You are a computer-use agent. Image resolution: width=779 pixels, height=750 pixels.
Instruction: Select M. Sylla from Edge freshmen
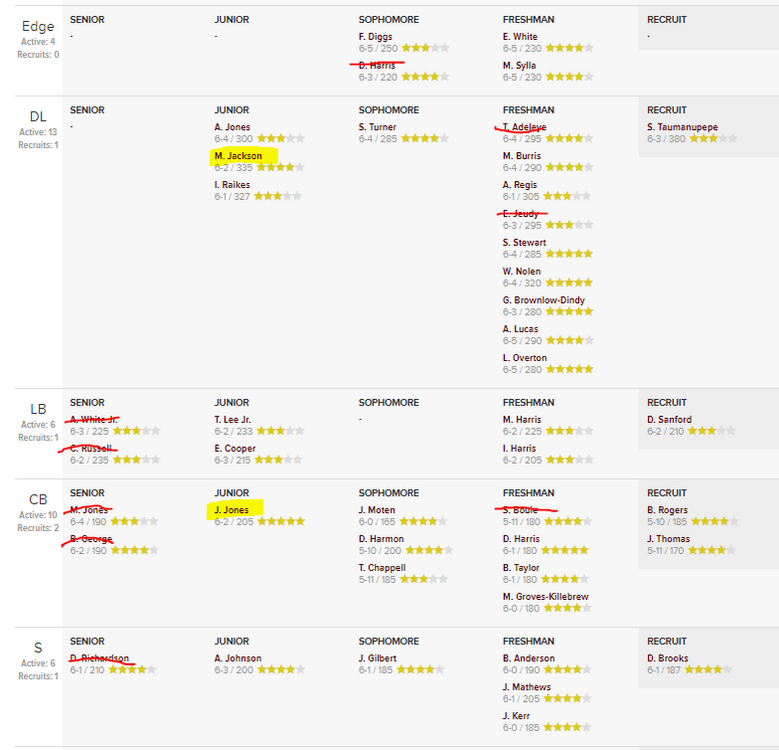(x=522, y=66)
